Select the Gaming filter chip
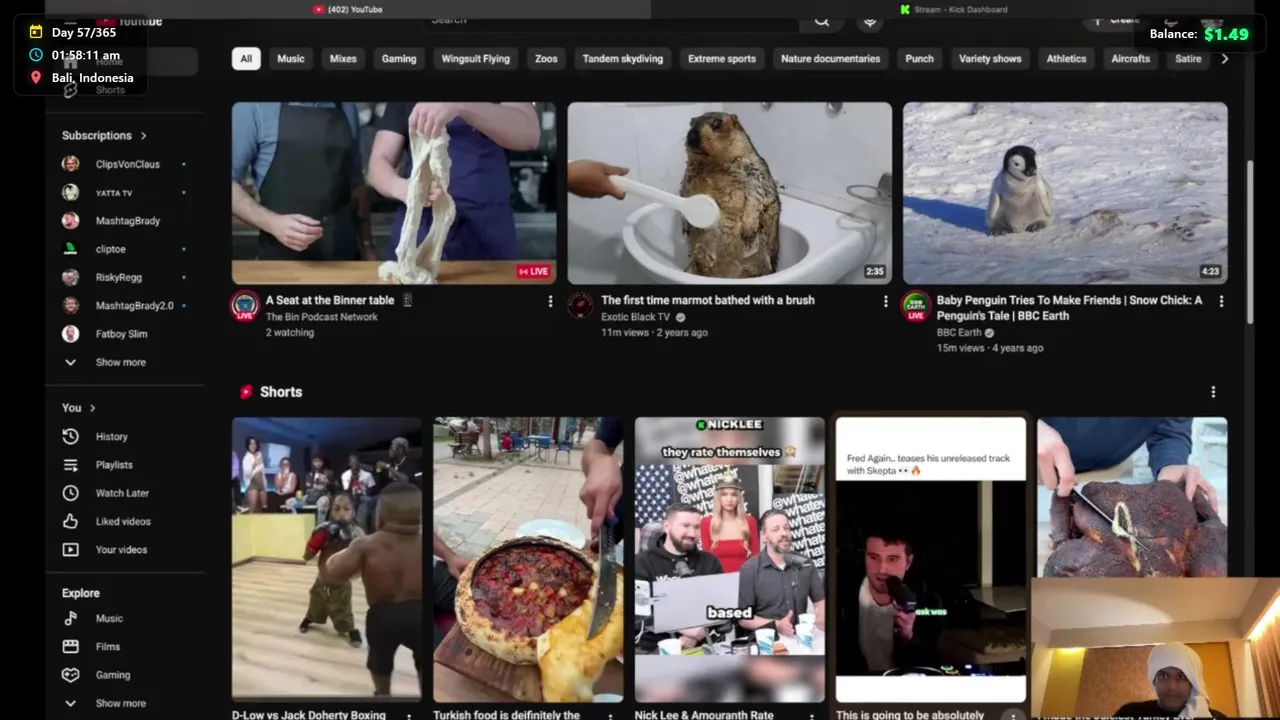 click(x=399, y=59)
